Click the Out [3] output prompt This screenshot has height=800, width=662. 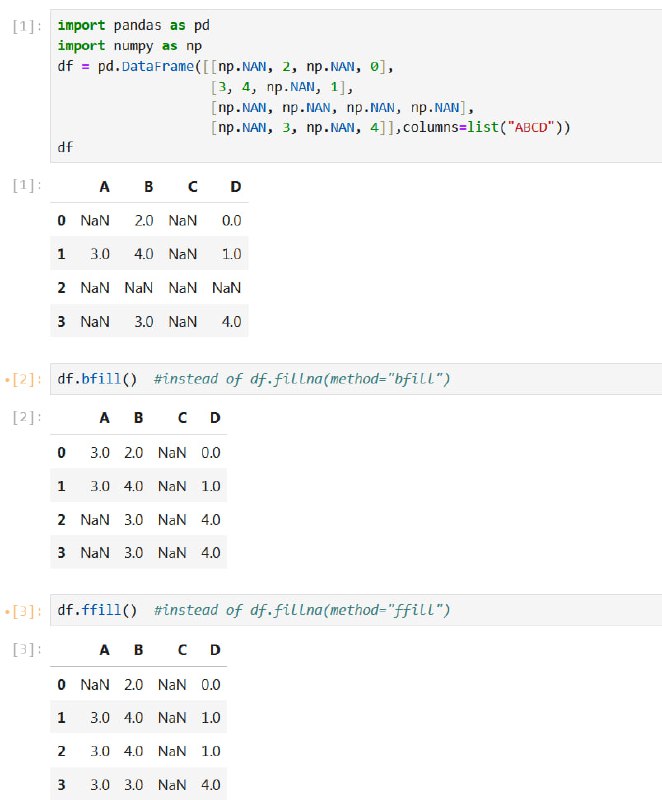coord(27,649)
